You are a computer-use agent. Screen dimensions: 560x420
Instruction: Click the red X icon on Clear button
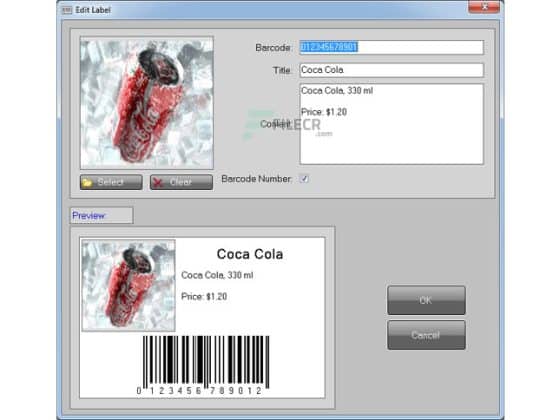(x=157, y=183)
